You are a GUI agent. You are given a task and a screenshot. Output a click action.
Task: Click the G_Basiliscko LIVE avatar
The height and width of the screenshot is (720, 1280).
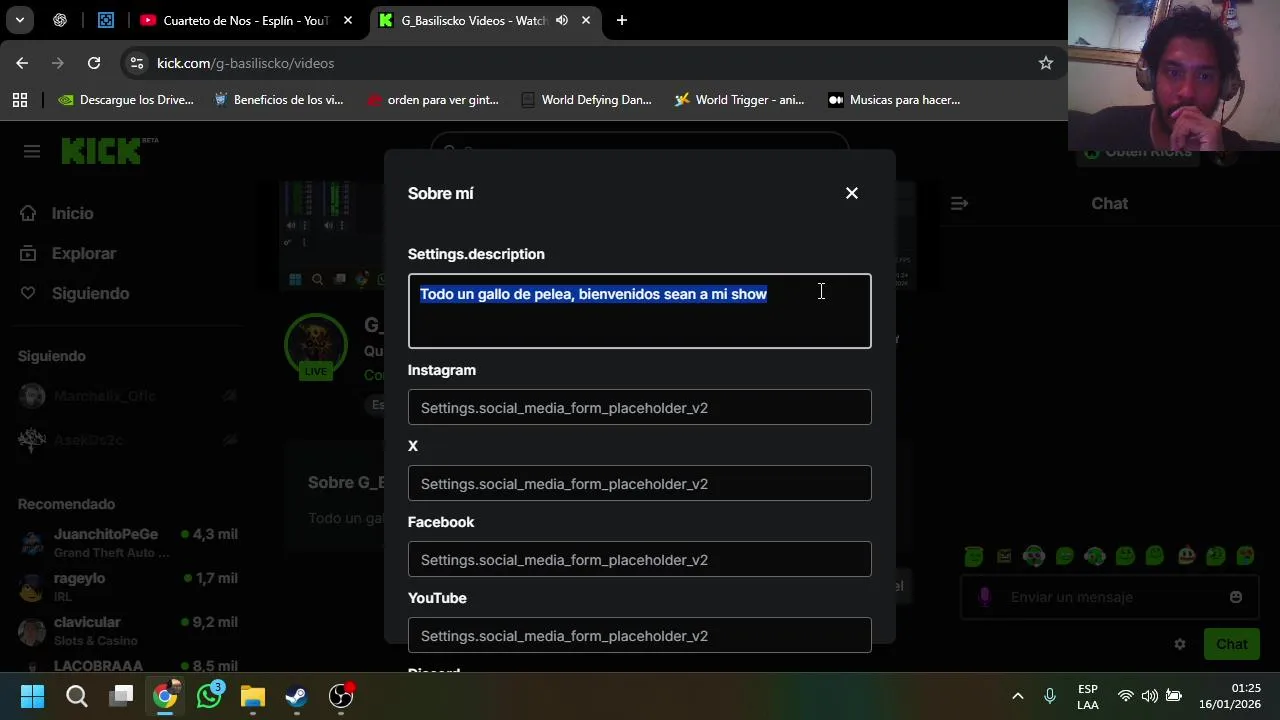pos(316,346)
